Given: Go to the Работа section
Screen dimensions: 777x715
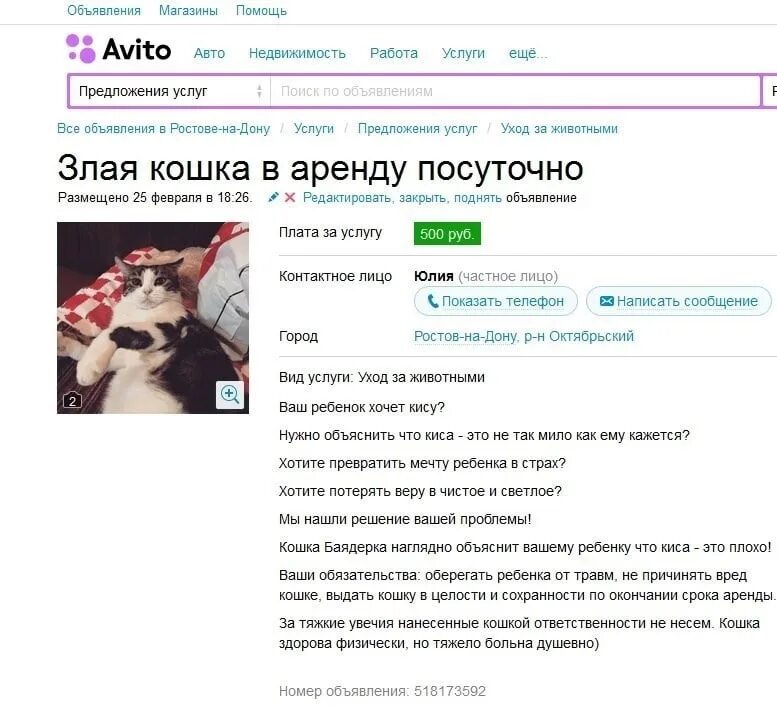Looking at the screenshot, I should coord(394,53).
